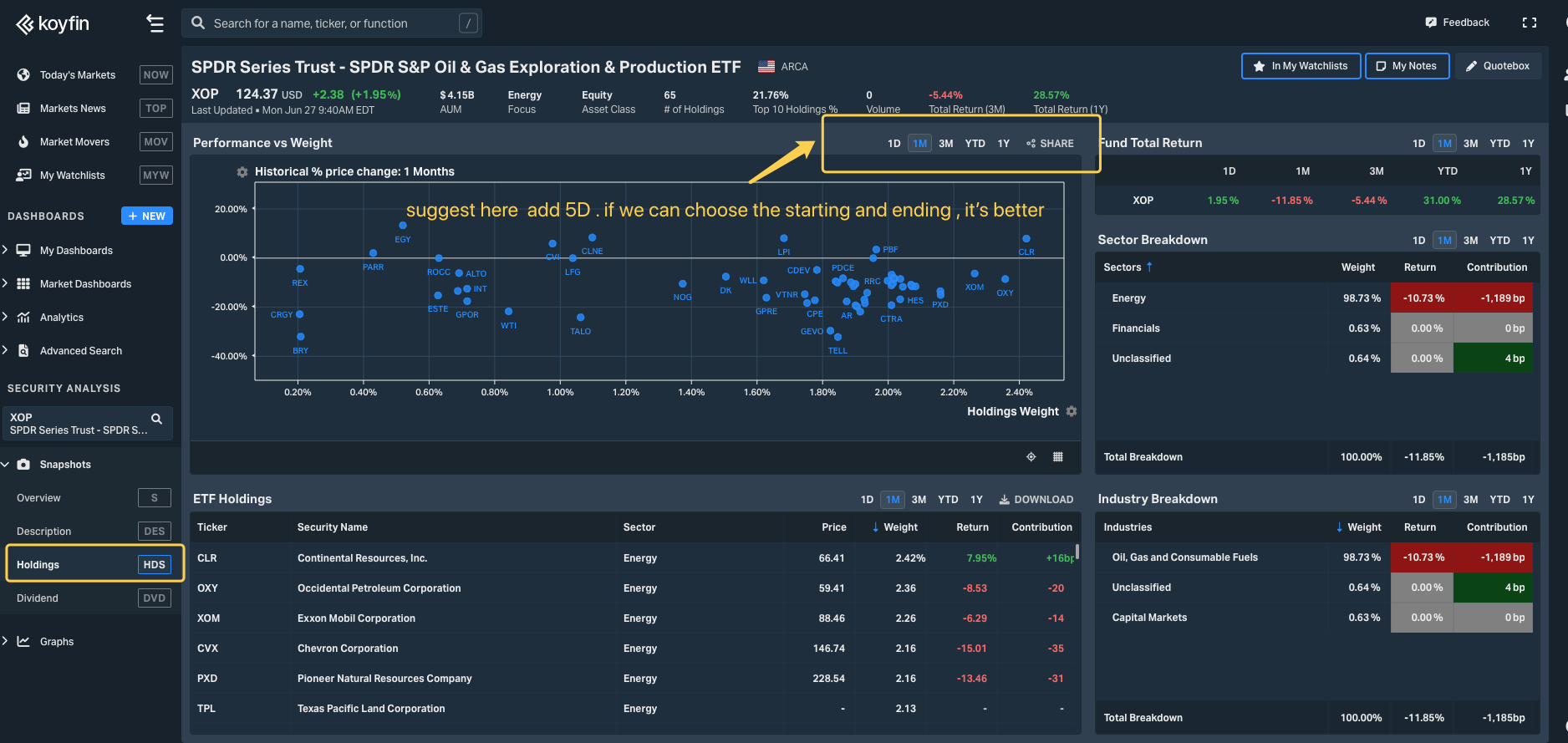Expand Advanced Search section
This screenshot has width=1568, height=743.
pyautogui.click(x=5, y=351)
